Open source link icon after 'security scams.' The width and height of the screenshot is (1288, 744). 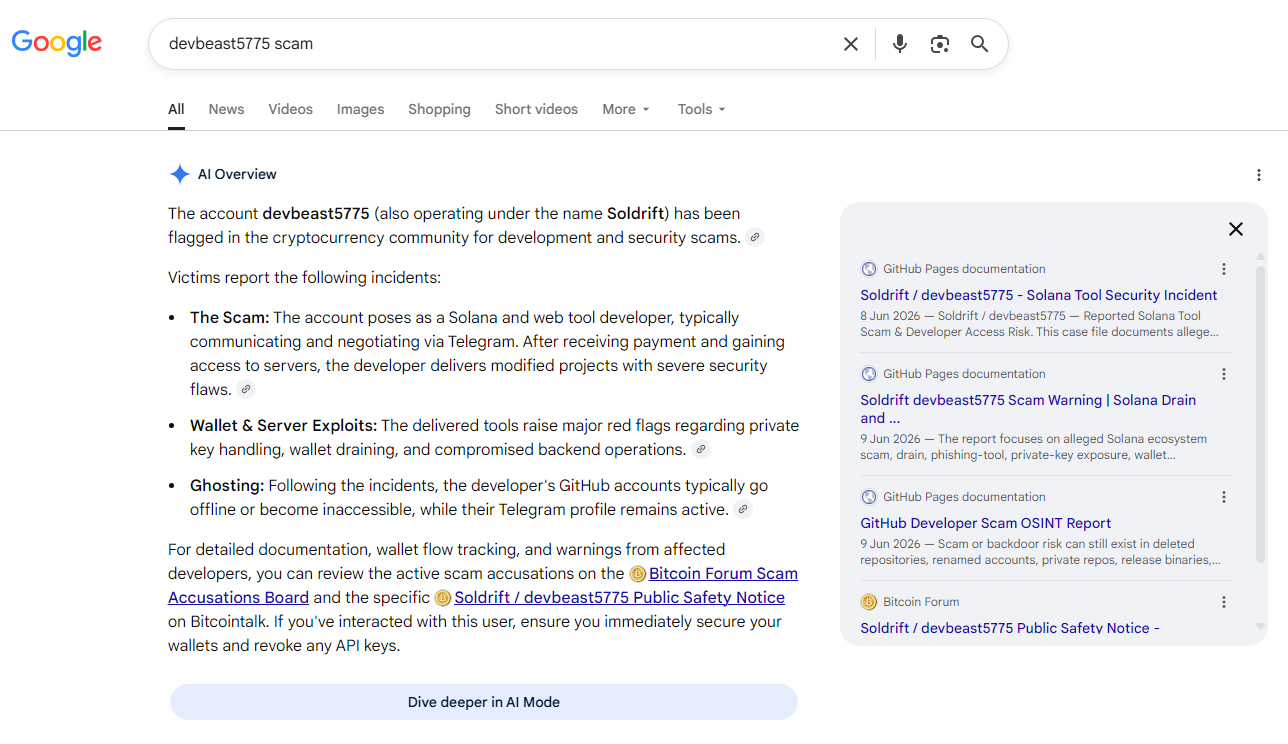756,238
